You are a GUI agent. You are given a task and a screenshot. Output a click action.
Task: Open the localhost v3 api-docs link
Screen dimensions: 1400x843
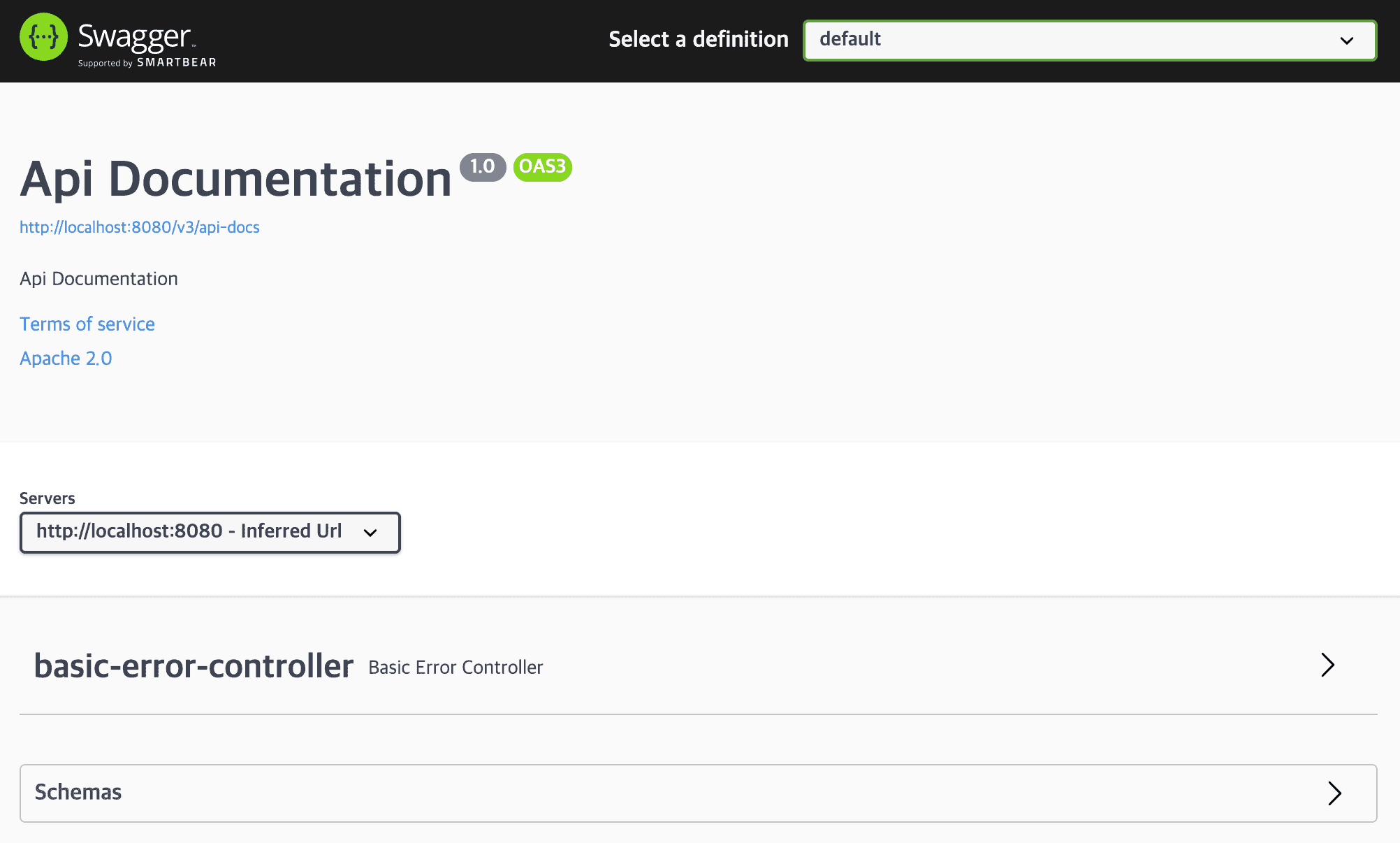[140, 228]
